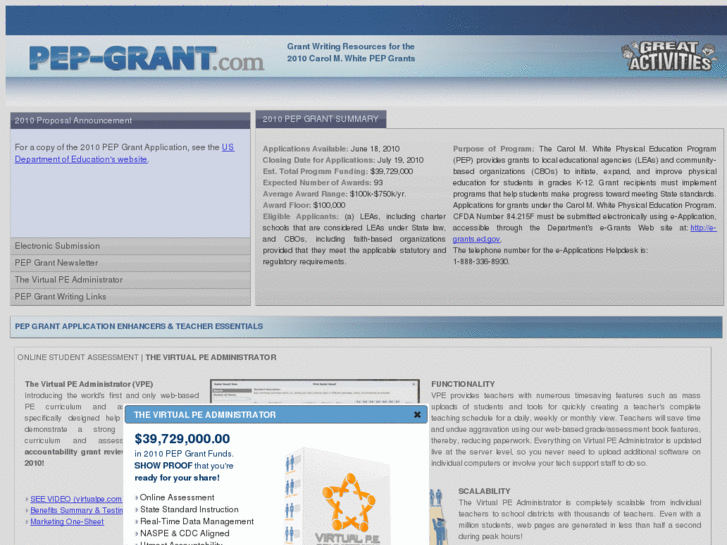Screen dimensions: 727x545
Task: Click 'Real-Time Data Management' bullet in popup
Action: pos(197,521)
